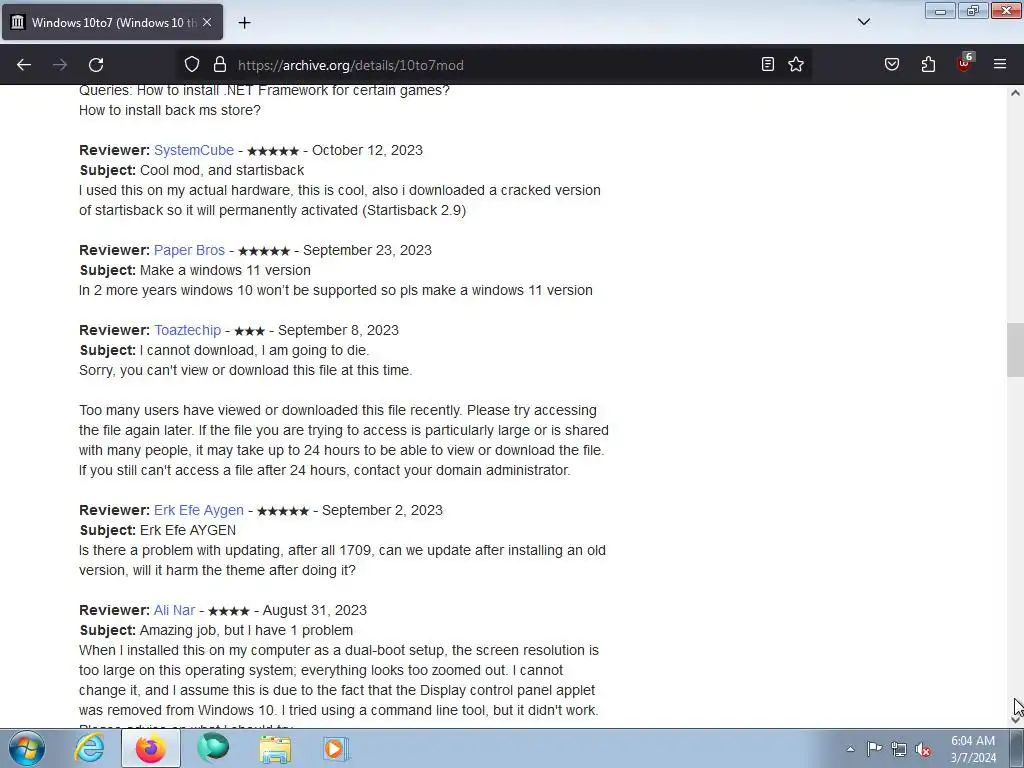Click 'Make a windows 11 version' subject
1024x768 pixels.
pyautogui.click(x=225, y=270)
